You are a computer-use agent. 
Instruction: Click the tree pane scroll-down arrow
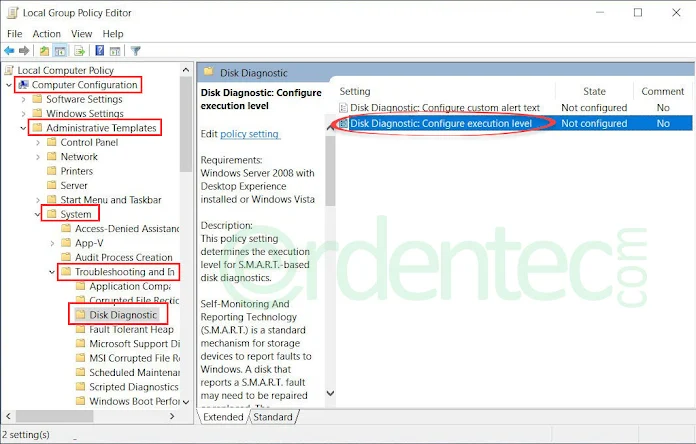[186, 402]
